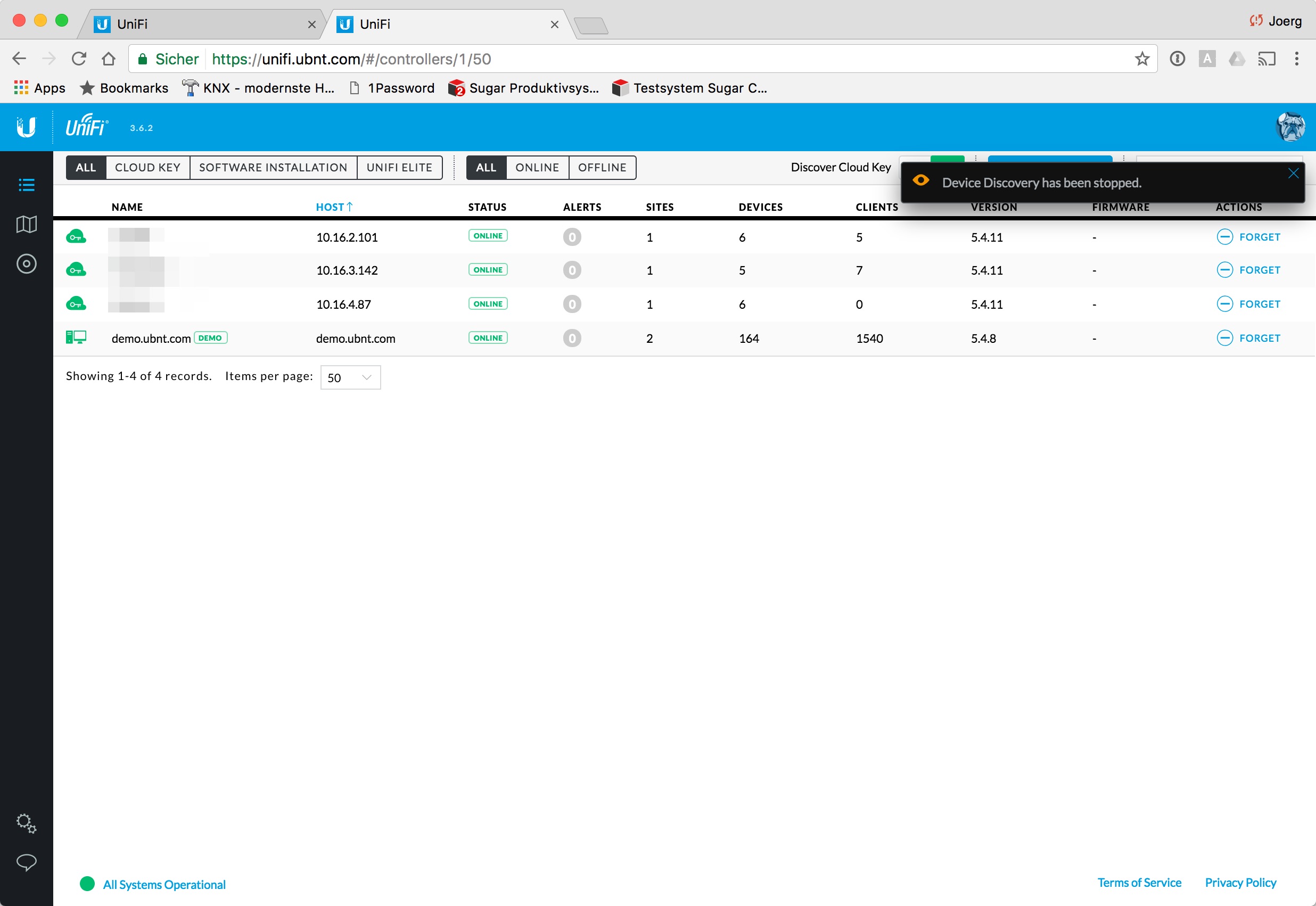Filter controllers by All types
1316x906 pixels.
point(86,168)
